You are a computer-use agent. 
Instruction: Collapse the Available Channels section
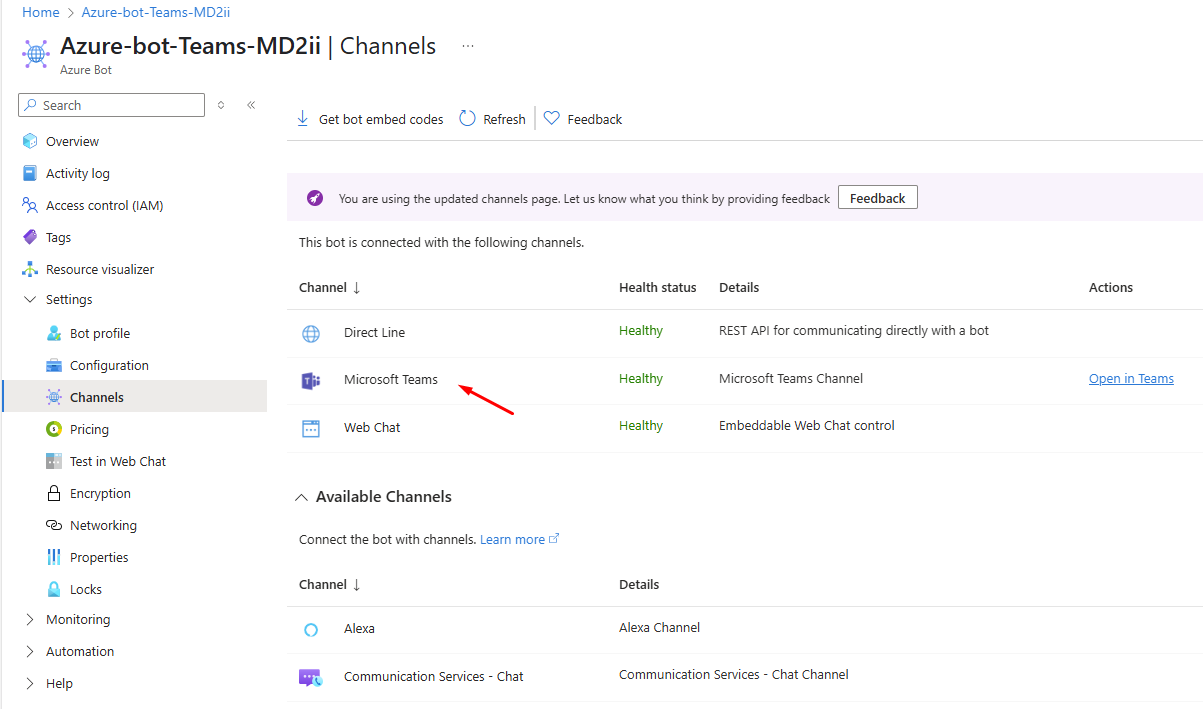coord(301,497)
